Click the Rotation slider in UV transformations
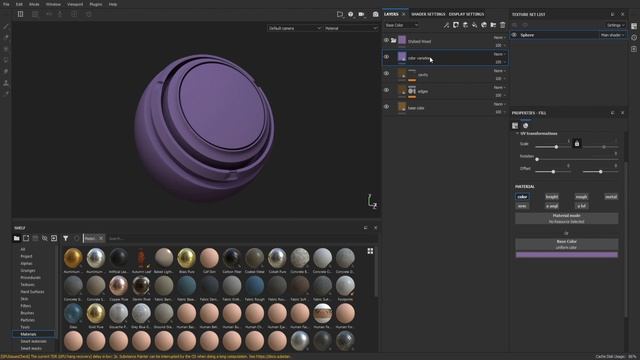640x360 pixels. click(577, 159)
